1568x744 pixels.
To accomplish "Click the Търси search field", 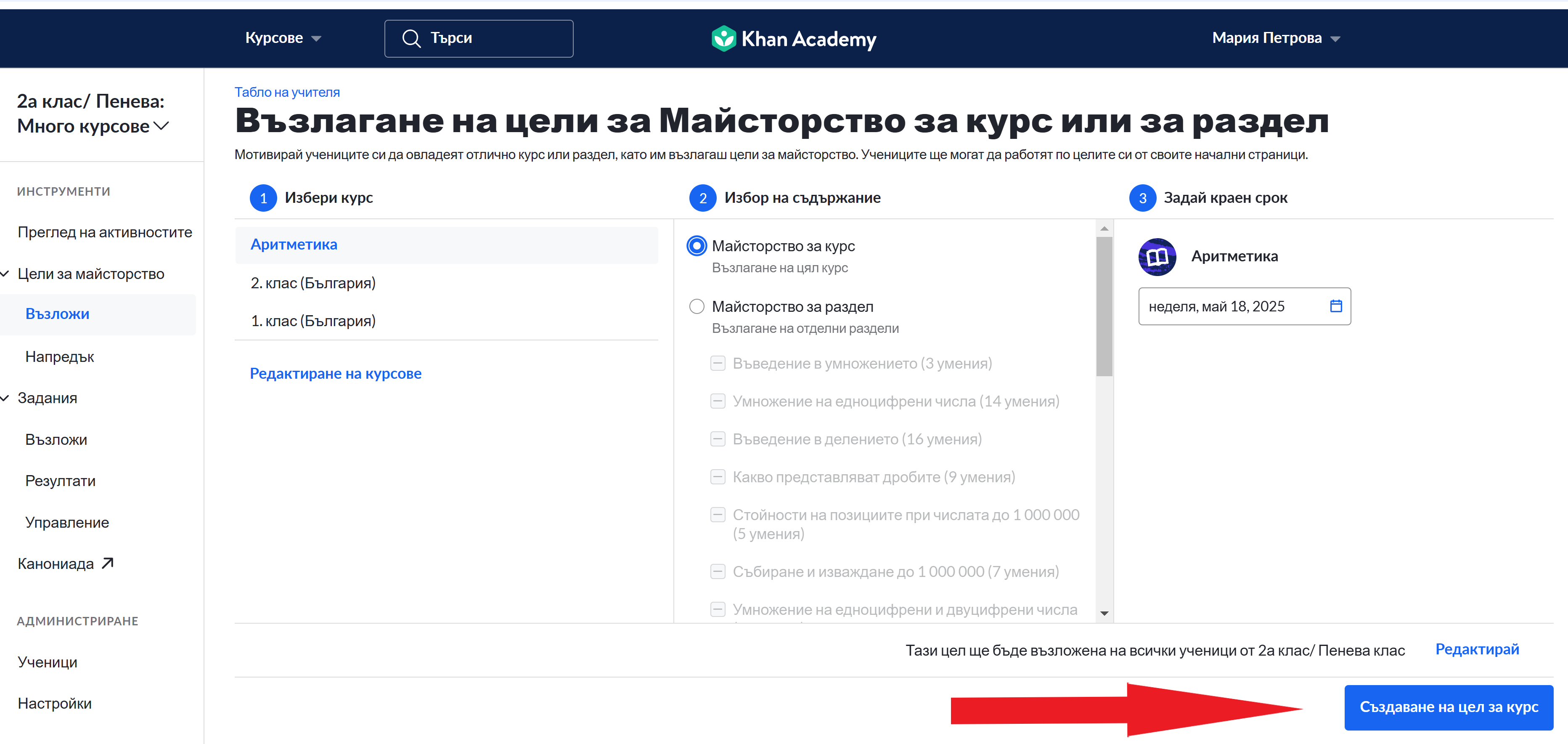I will pyautogui.click(x=479, y=38).
